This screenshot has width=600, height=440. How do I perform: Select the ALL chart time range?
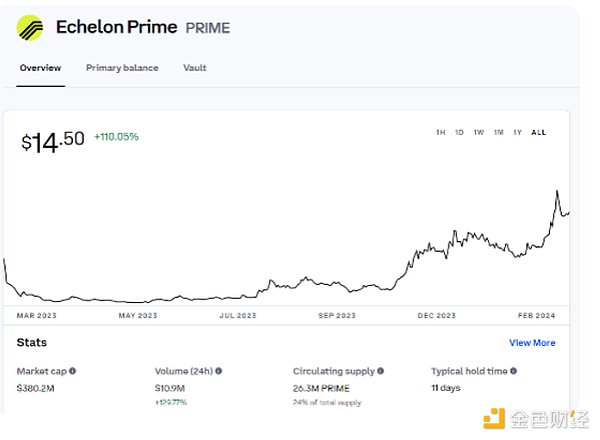tap(539, 132)
